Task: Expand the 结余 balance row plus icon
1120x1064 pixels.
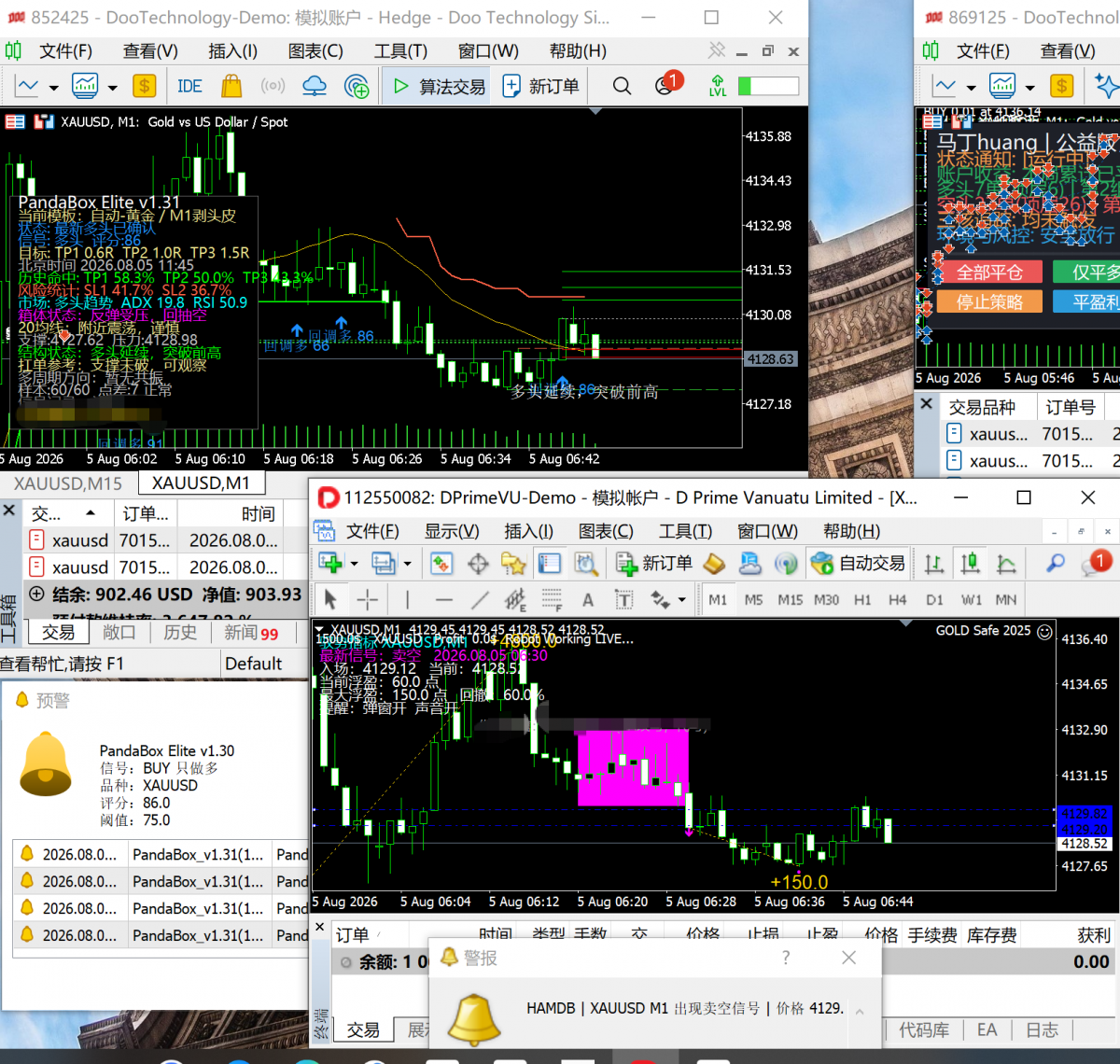Action: click(36, 594)
